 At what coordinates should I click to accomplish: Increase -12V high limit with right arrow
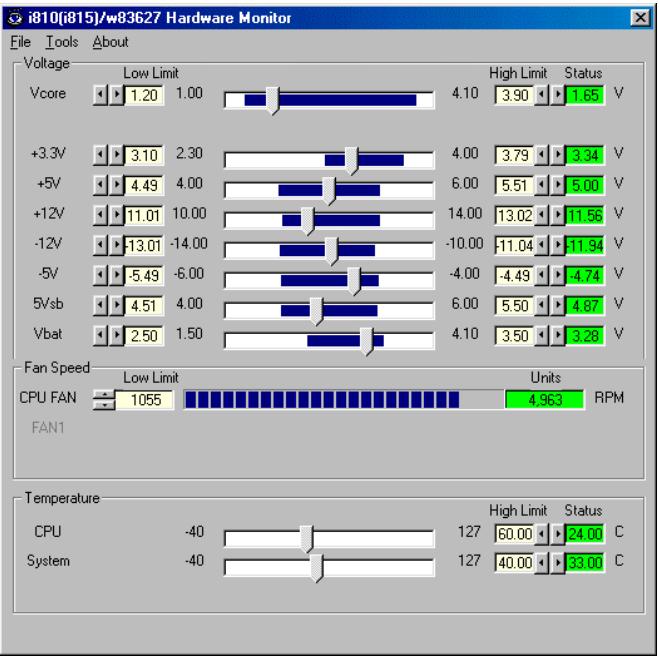557,245
